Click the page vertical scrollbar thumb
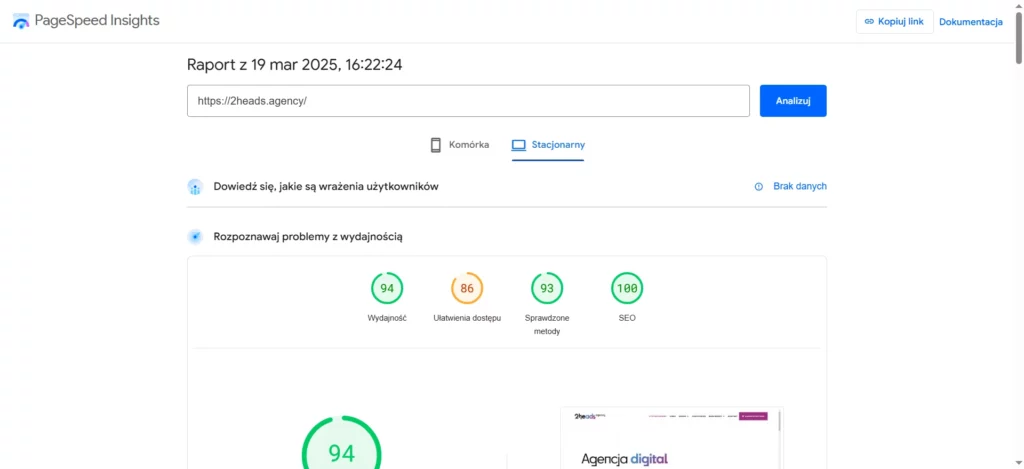The height and width of the screenshot is (469, 1024). (x=1019, y=37)
